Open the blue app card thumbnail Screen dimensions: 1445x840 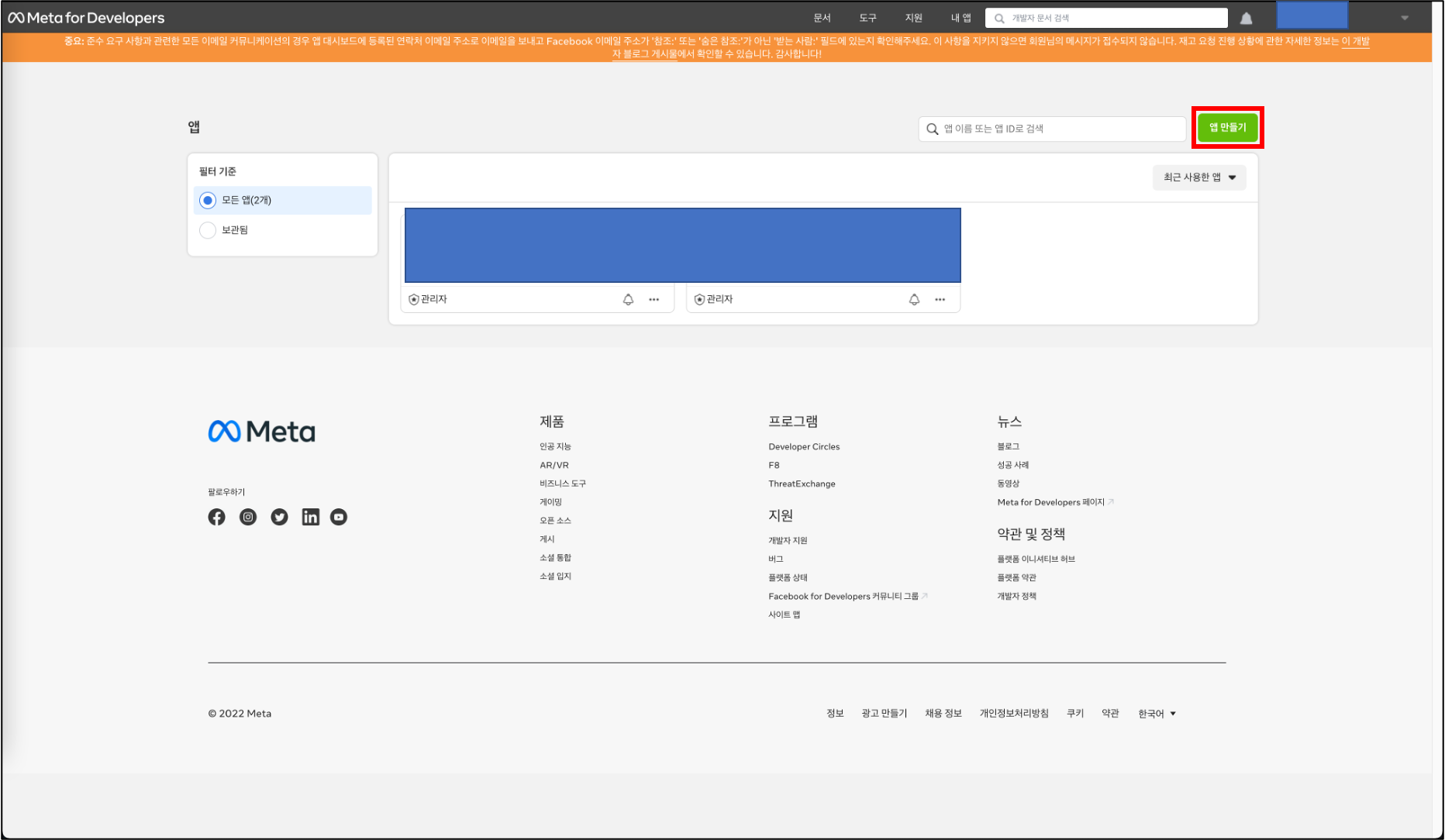click(683, 245)
